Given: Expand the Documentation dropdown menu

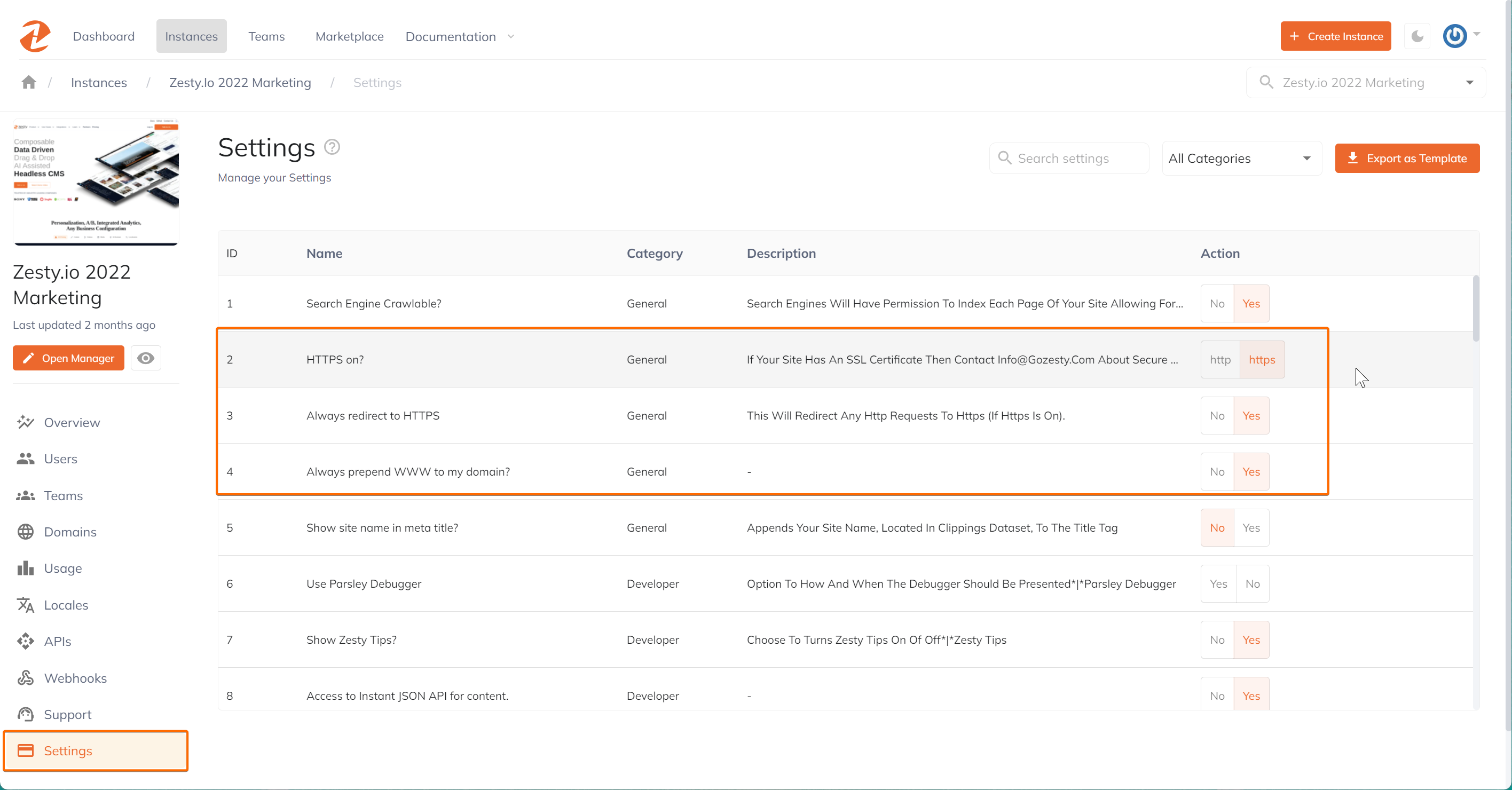Looking at the screenshot, I should pos(460,36).
